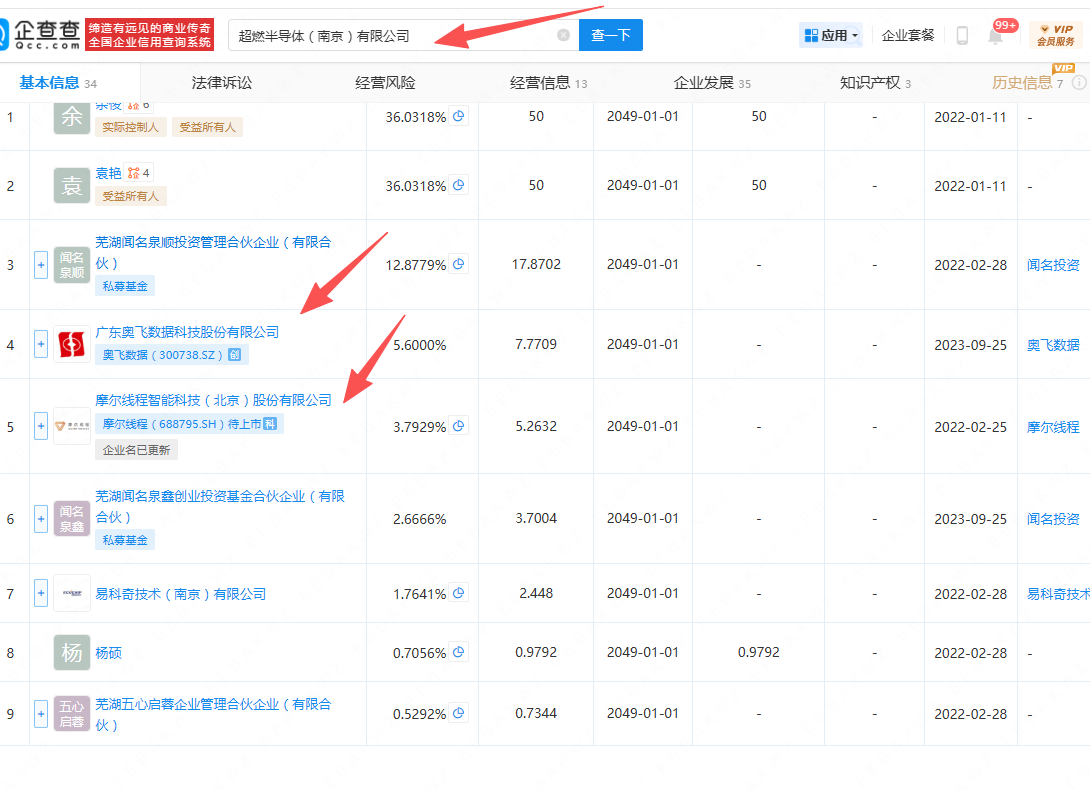Click 受益所有人 tag under 袁艳

(131, 196)
